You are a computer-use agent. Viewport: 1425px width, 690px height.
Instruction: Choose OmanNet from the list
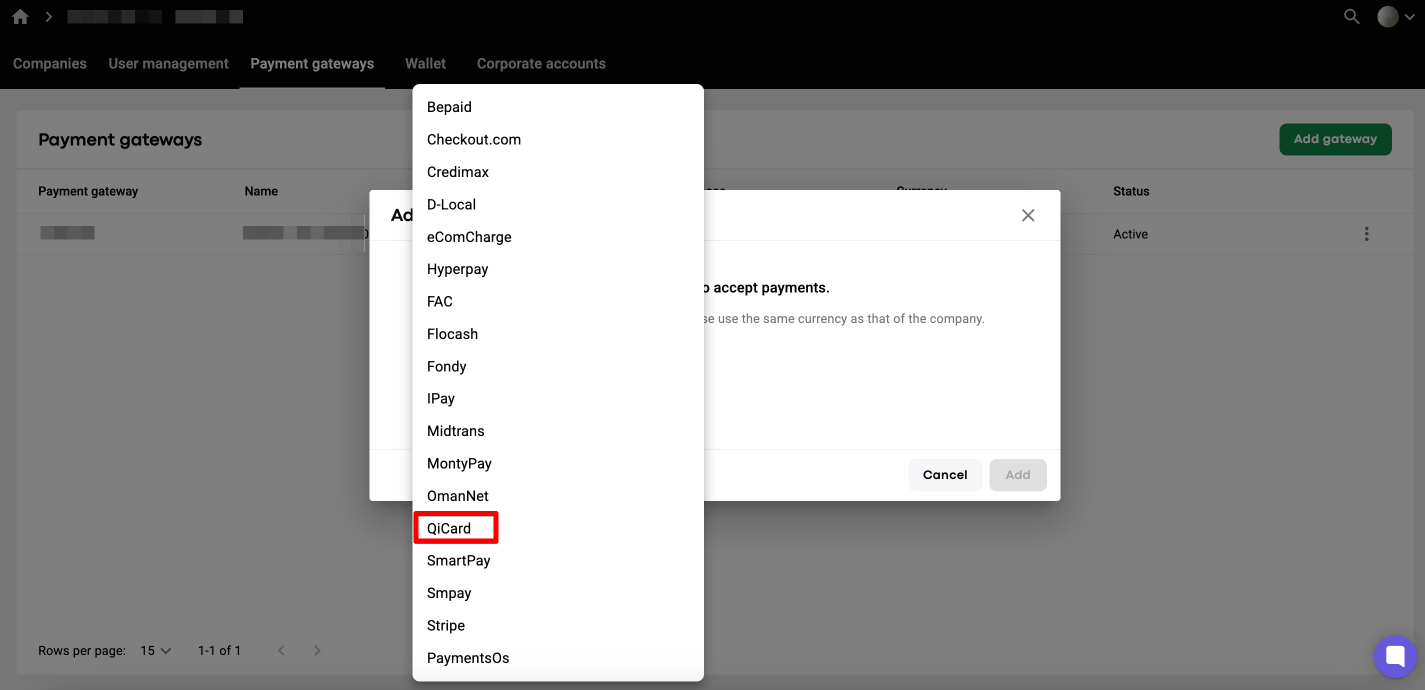coord(558,496)
